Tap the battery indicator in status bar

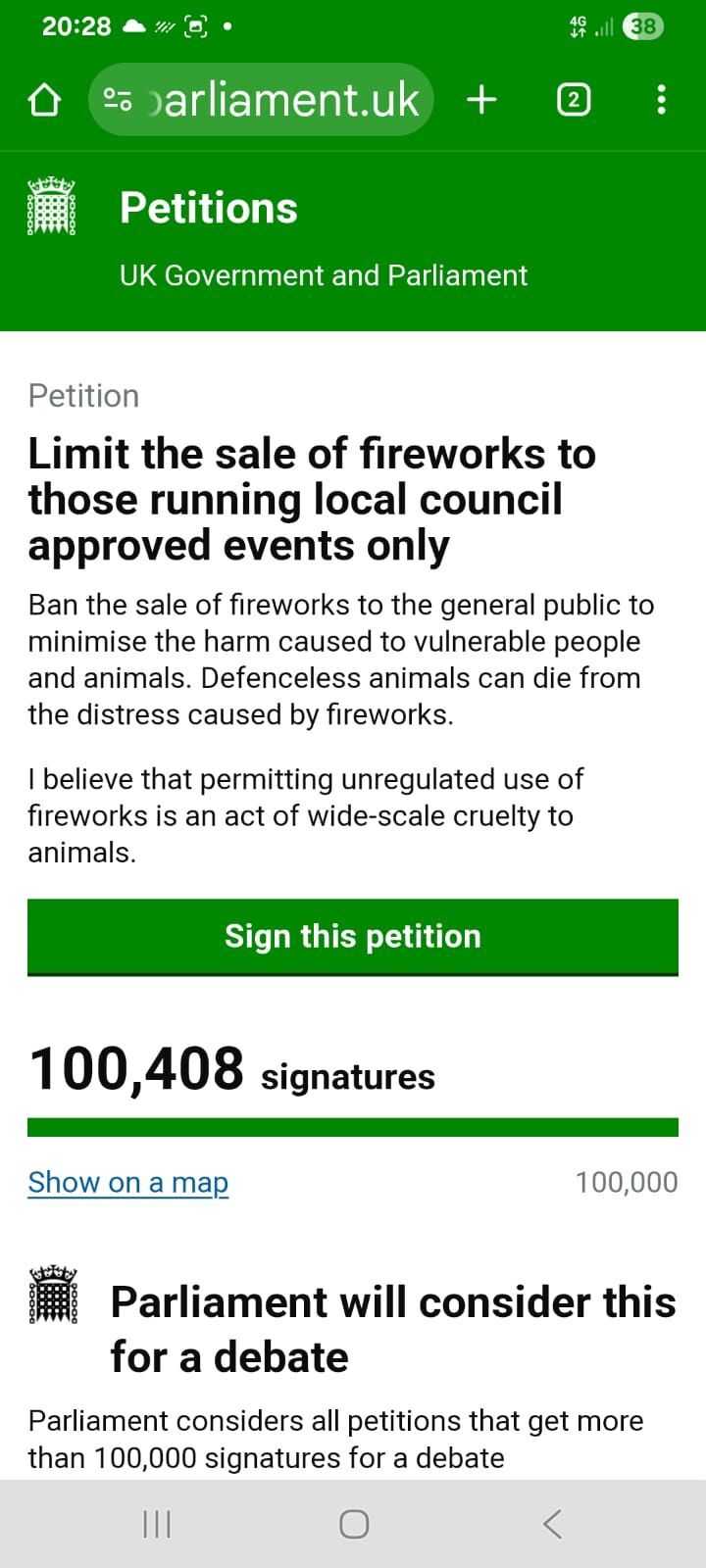pos(643,26)
